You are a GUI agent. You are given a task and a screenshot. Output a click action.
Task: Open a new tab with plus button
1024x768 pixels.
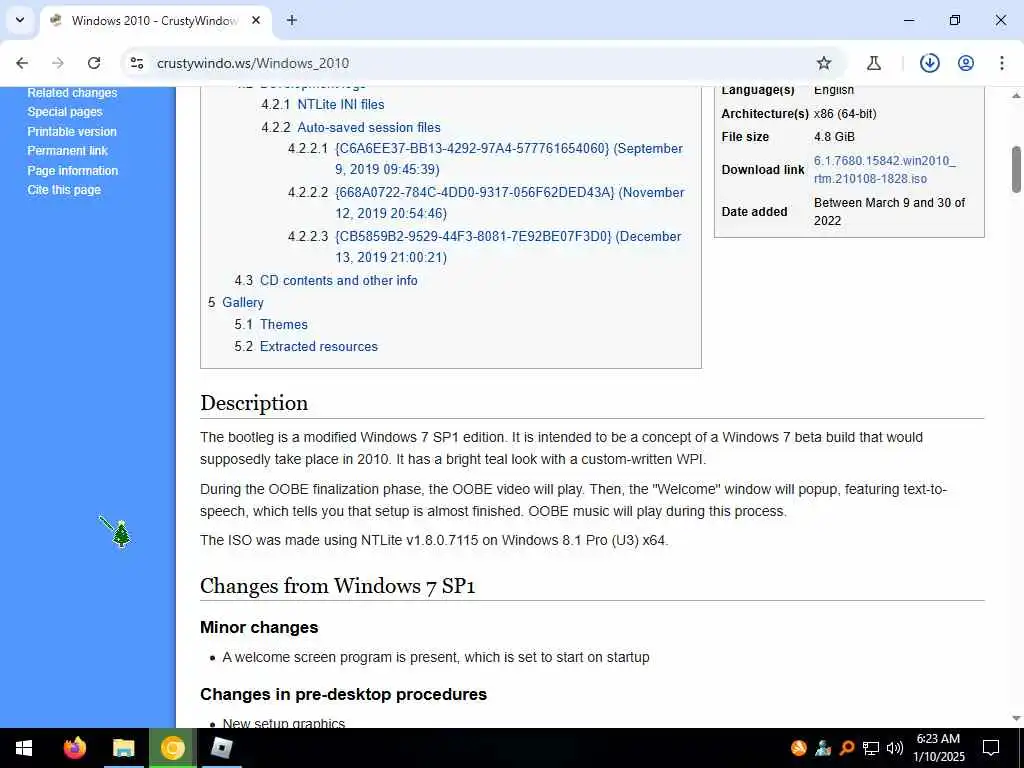292,20
